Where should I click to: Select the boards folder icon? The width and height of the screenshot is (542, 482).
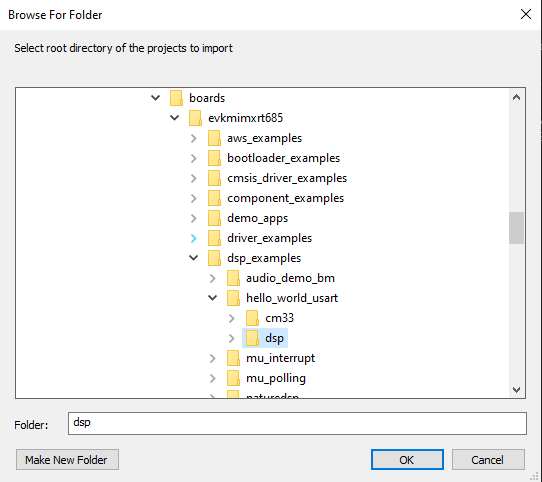tap(176, 98)
